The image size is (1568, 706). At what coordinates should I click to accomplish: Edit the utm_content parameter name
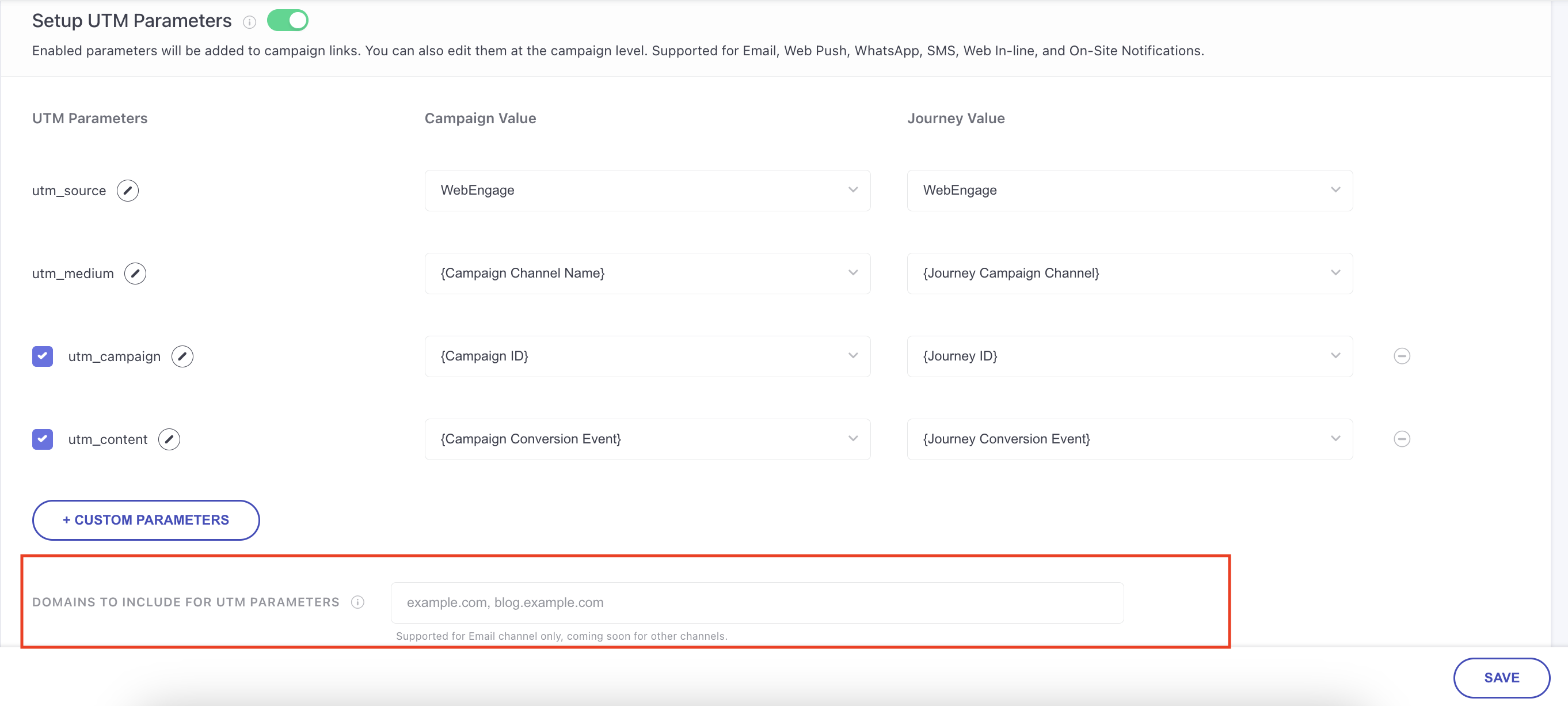(169, 439)
